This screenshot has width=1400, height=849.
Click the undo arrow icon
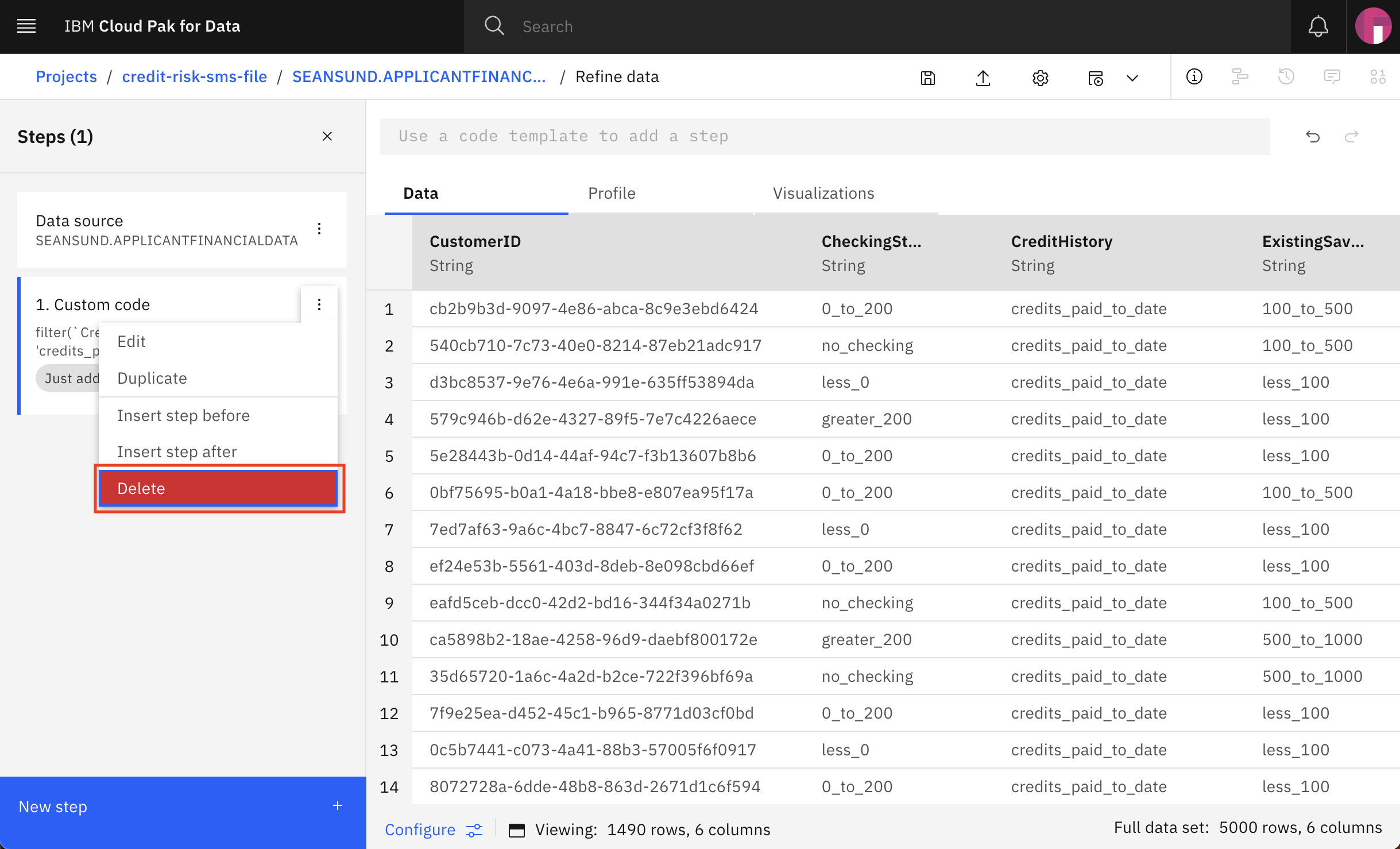click(x=1313, y=137)
